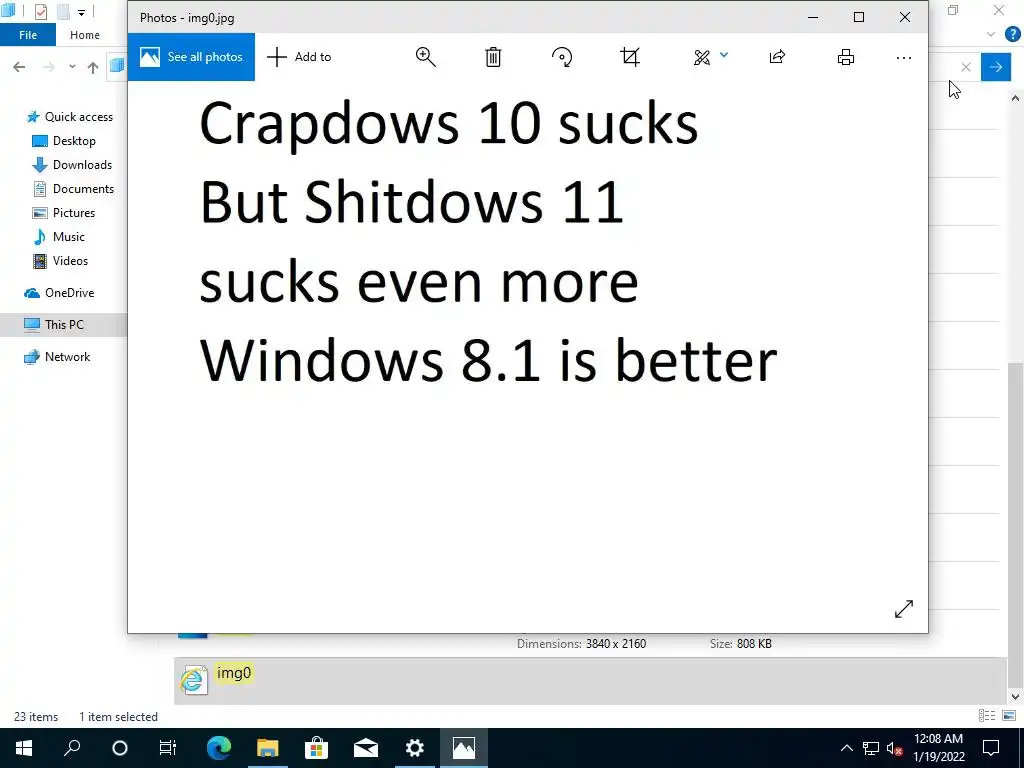Open Action Center notifications icon

coord(991,748)
